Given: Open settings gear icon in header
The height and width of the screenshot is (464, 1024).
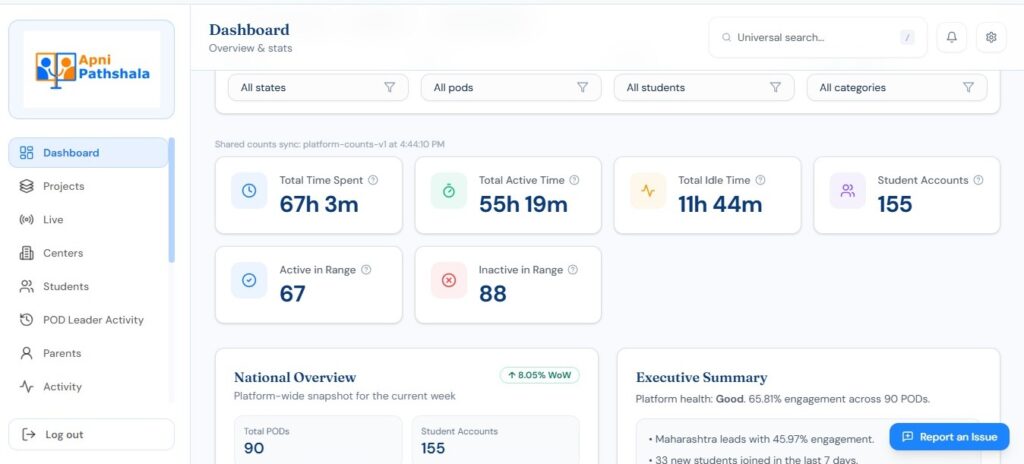Looking at the screenshot, I should 991,37.
